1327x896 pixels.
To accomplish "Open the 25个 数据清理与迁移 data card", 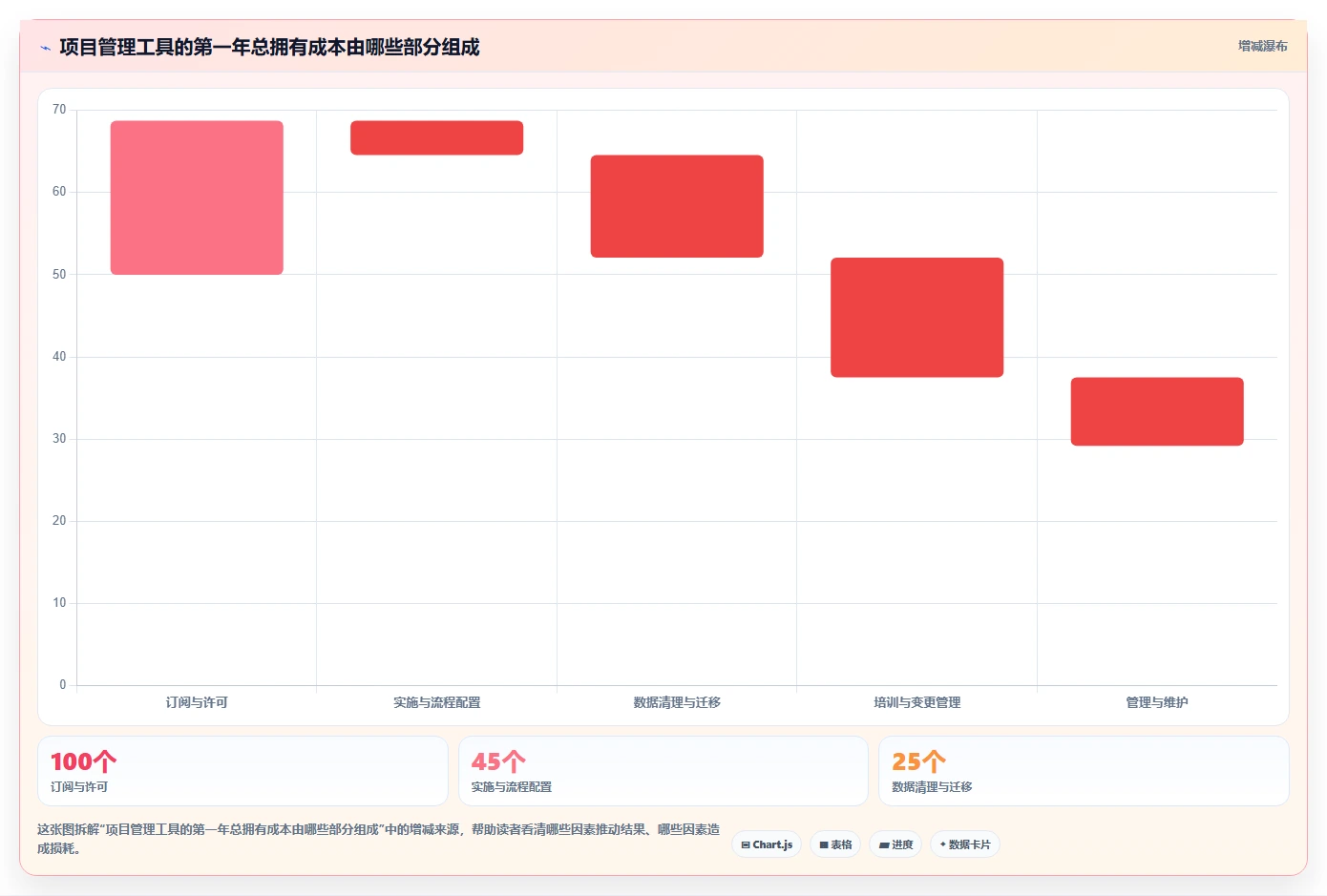I will tap(1084, 771).
